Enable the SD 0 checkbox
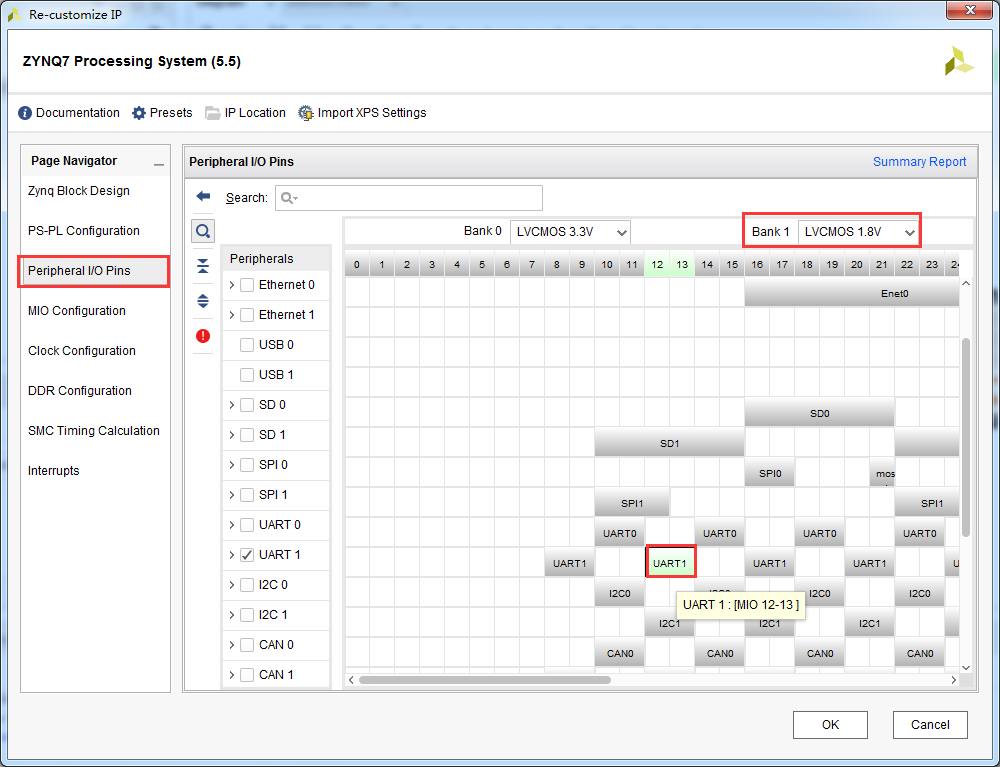Image resolution: width=1000 pixels, height=767 pixels. (x=247, y=405)
